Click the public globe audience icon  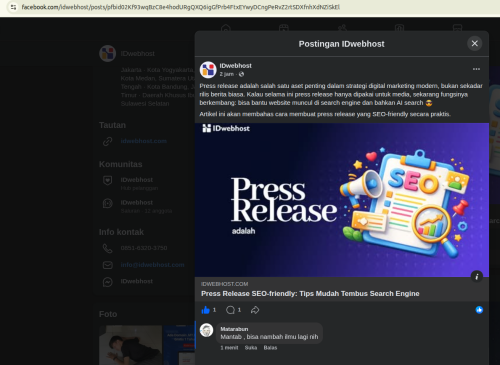click(241, 74)
